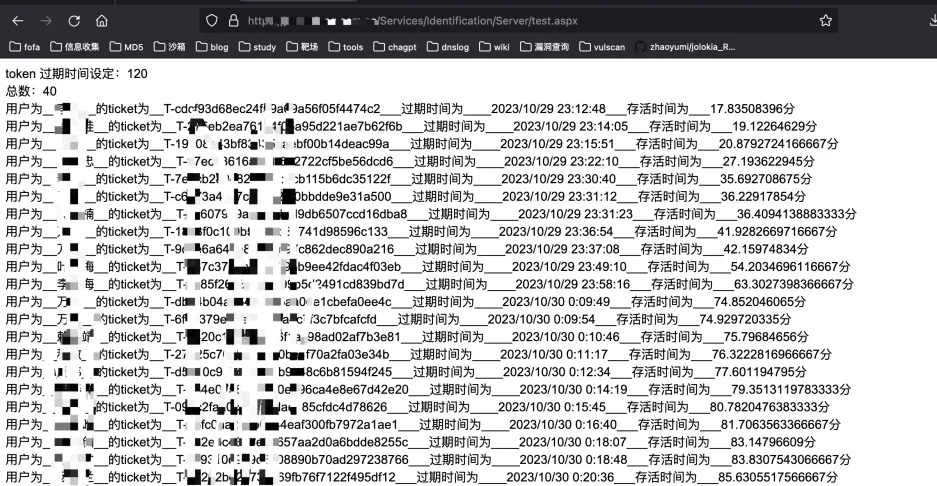Open the 信息收集 bookmark folder
The image size is (937, 486).
(75, 47)
